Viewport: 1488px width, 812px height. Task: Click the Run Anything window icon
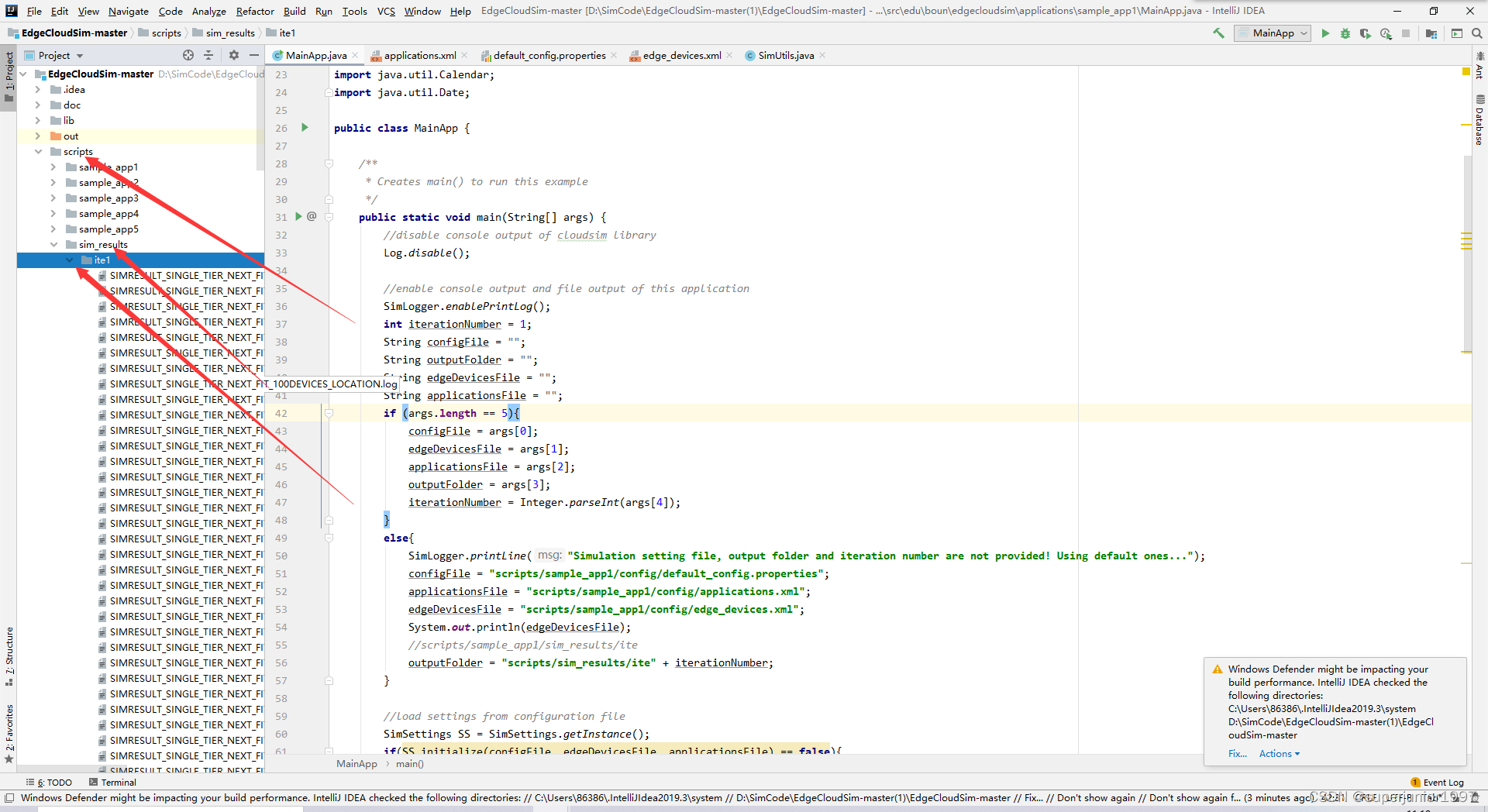(x=1457, y=33)
